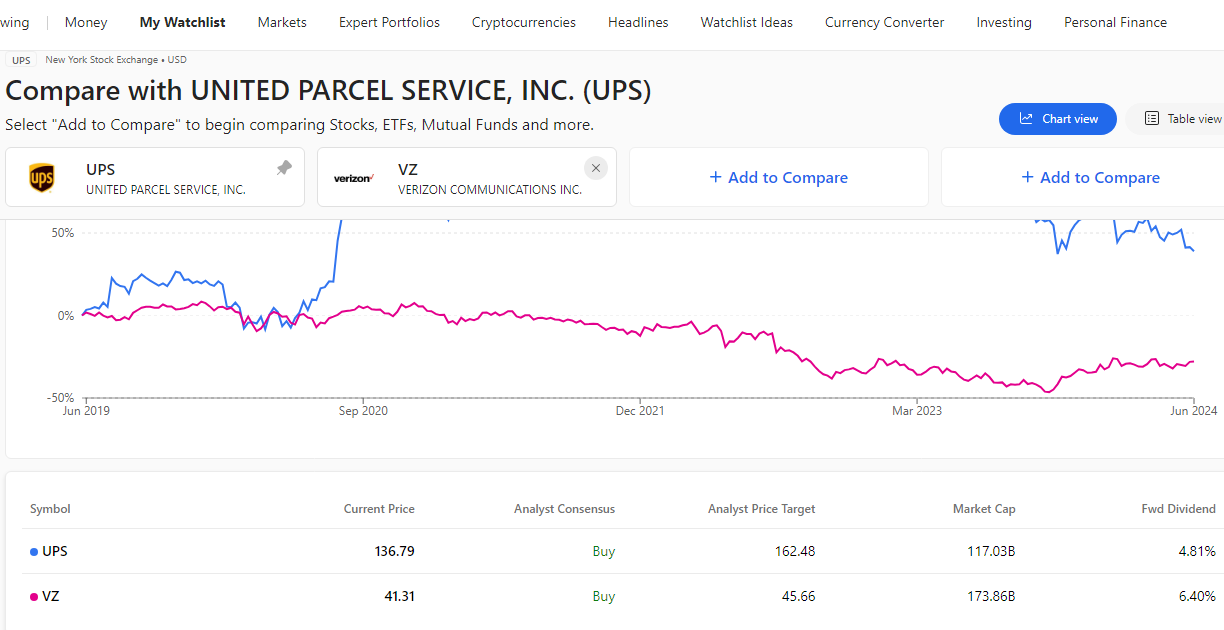1224x630 pixels.
Task: Remove VZ from comparison with X
Action: (x=596, y=168)
